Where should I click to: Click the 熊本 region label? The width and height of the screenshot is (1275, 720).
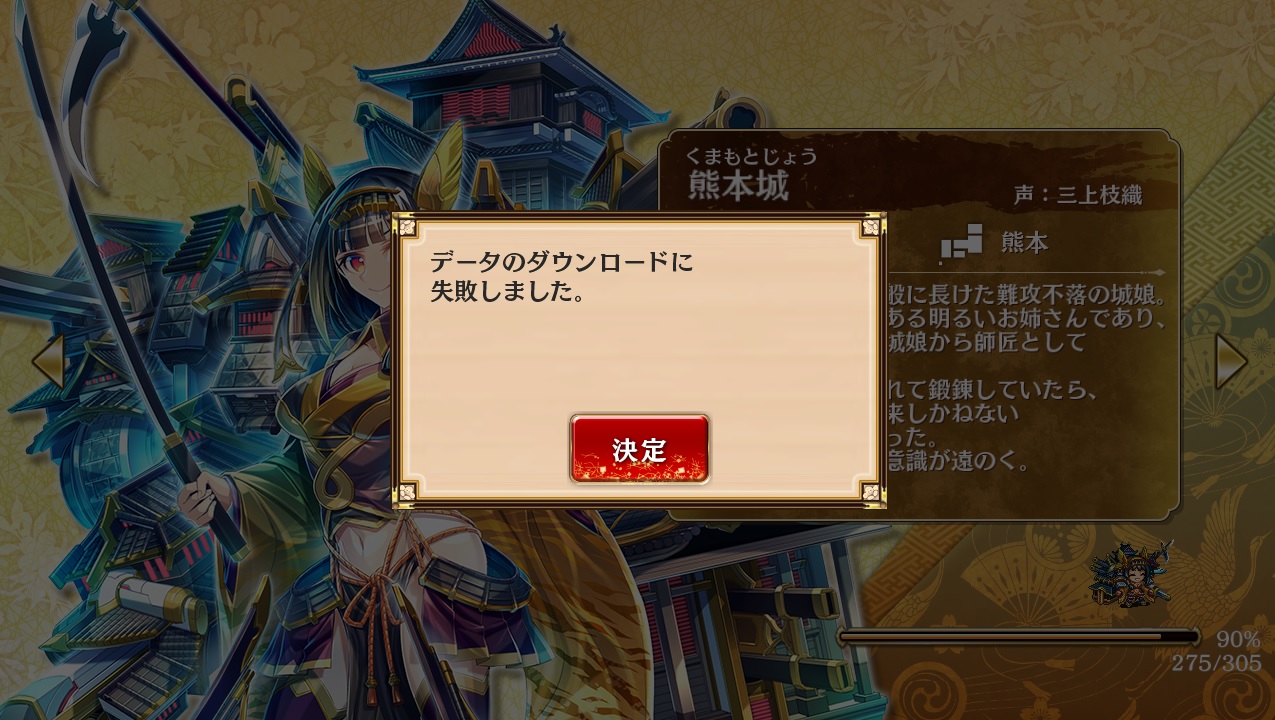coord(1024,242)
